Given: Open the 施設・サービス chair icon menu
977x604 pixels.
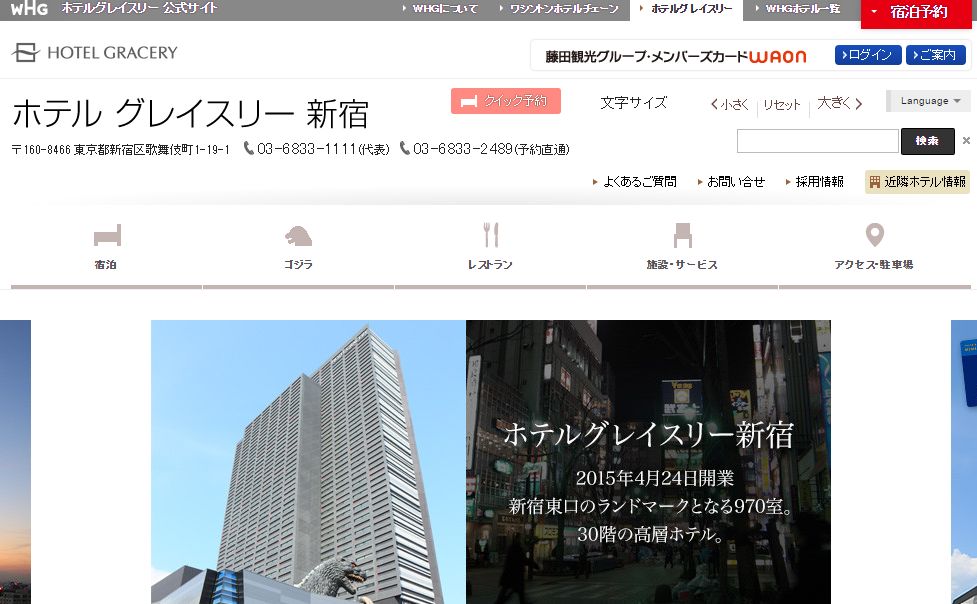Looking at the screenshot, I should pos(682,247).
